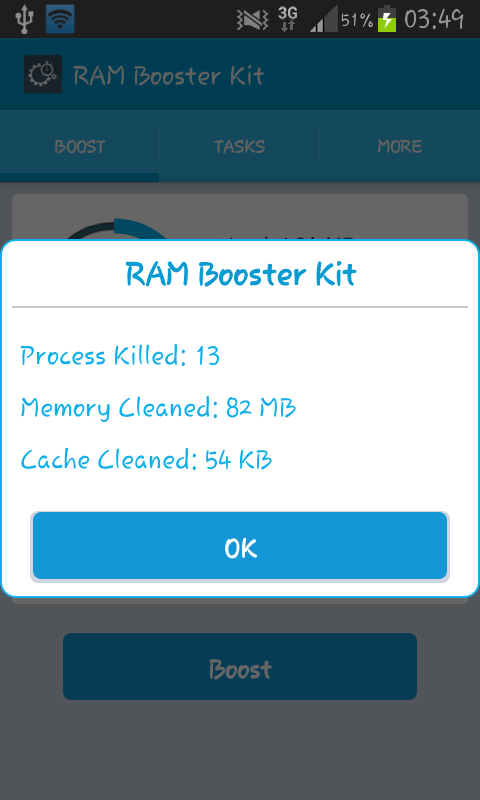Image resolution: width=480 pixels, height=800 pixels.
Task: Tap the RAM Booster Kit gear icon
Action: [43, 74]
